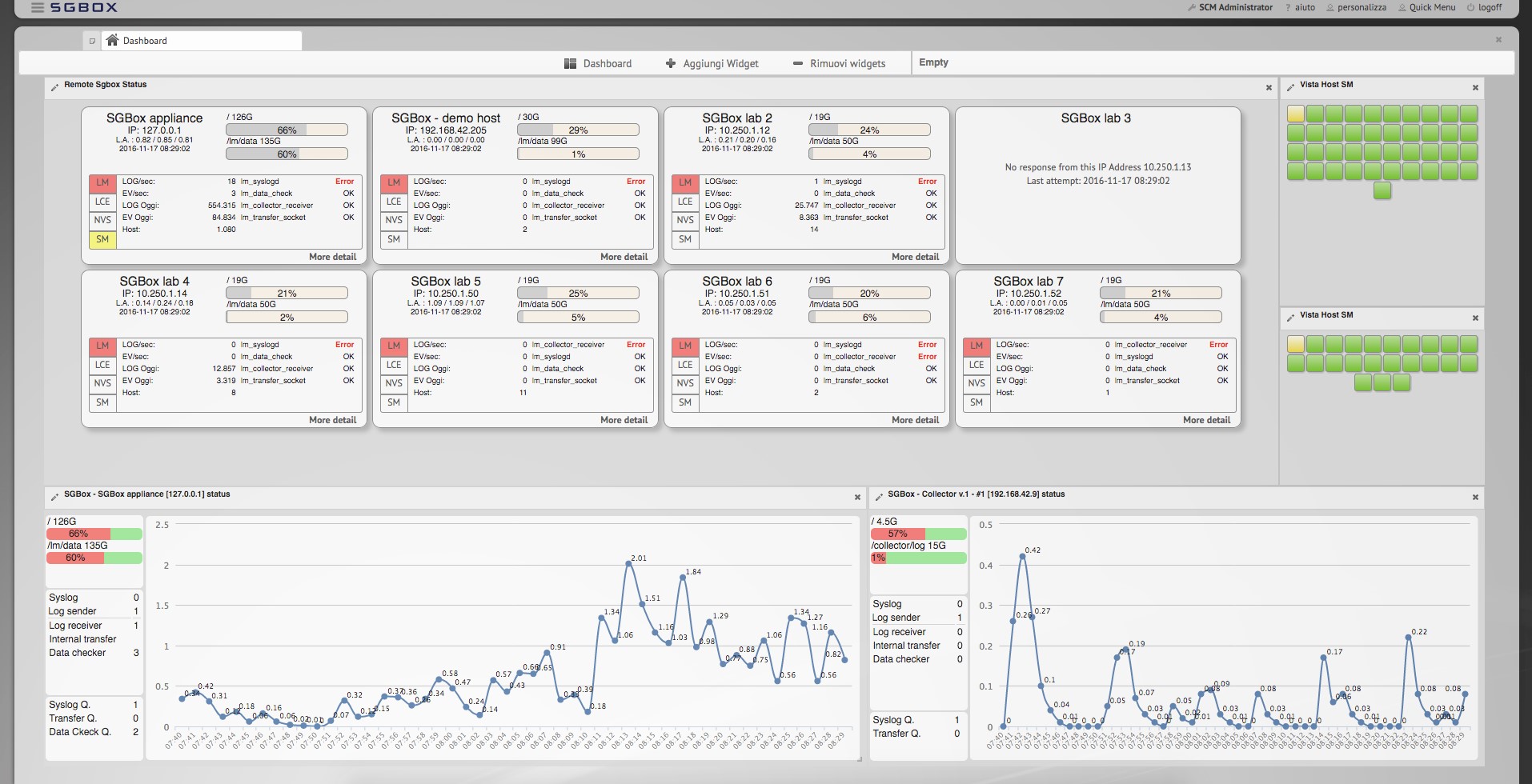Click the Transfer Q. row in Collector widget
Screen dimensions: 1532x784
point(918,734)
